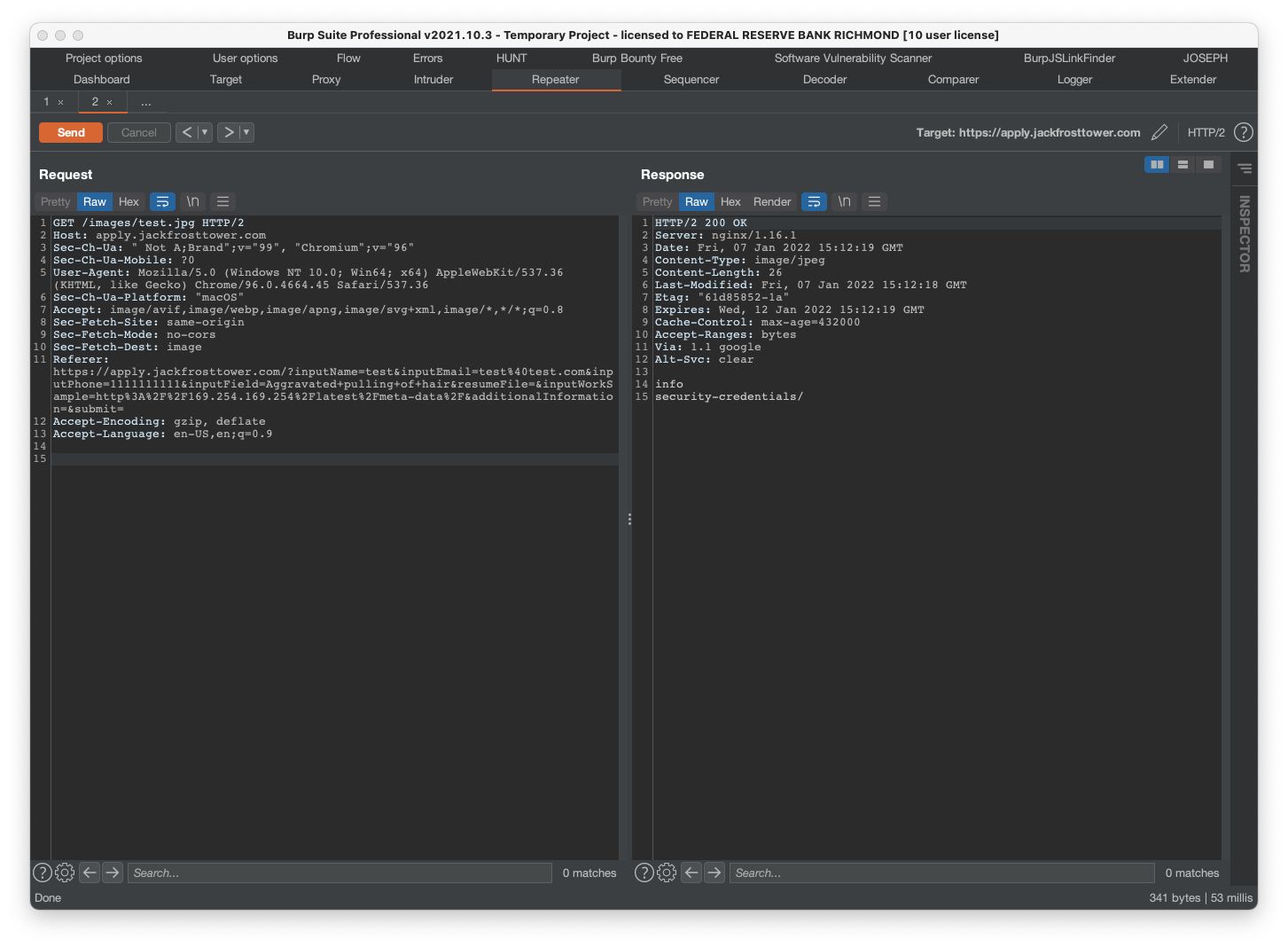Open the back-history dropdown arrow

205,132
